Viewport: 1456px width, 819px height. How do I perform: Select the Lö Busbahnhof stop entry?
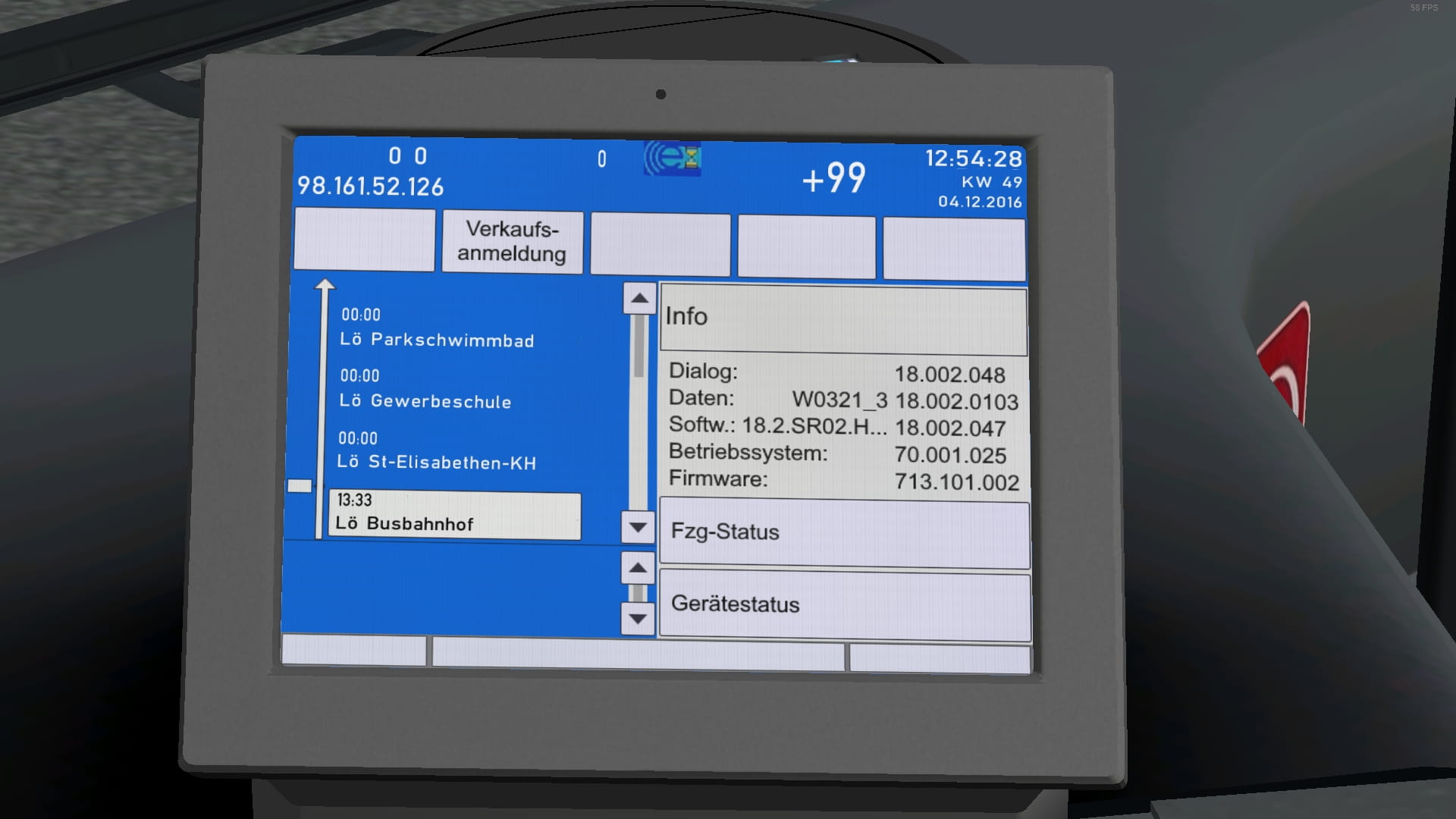pos(454,514)
